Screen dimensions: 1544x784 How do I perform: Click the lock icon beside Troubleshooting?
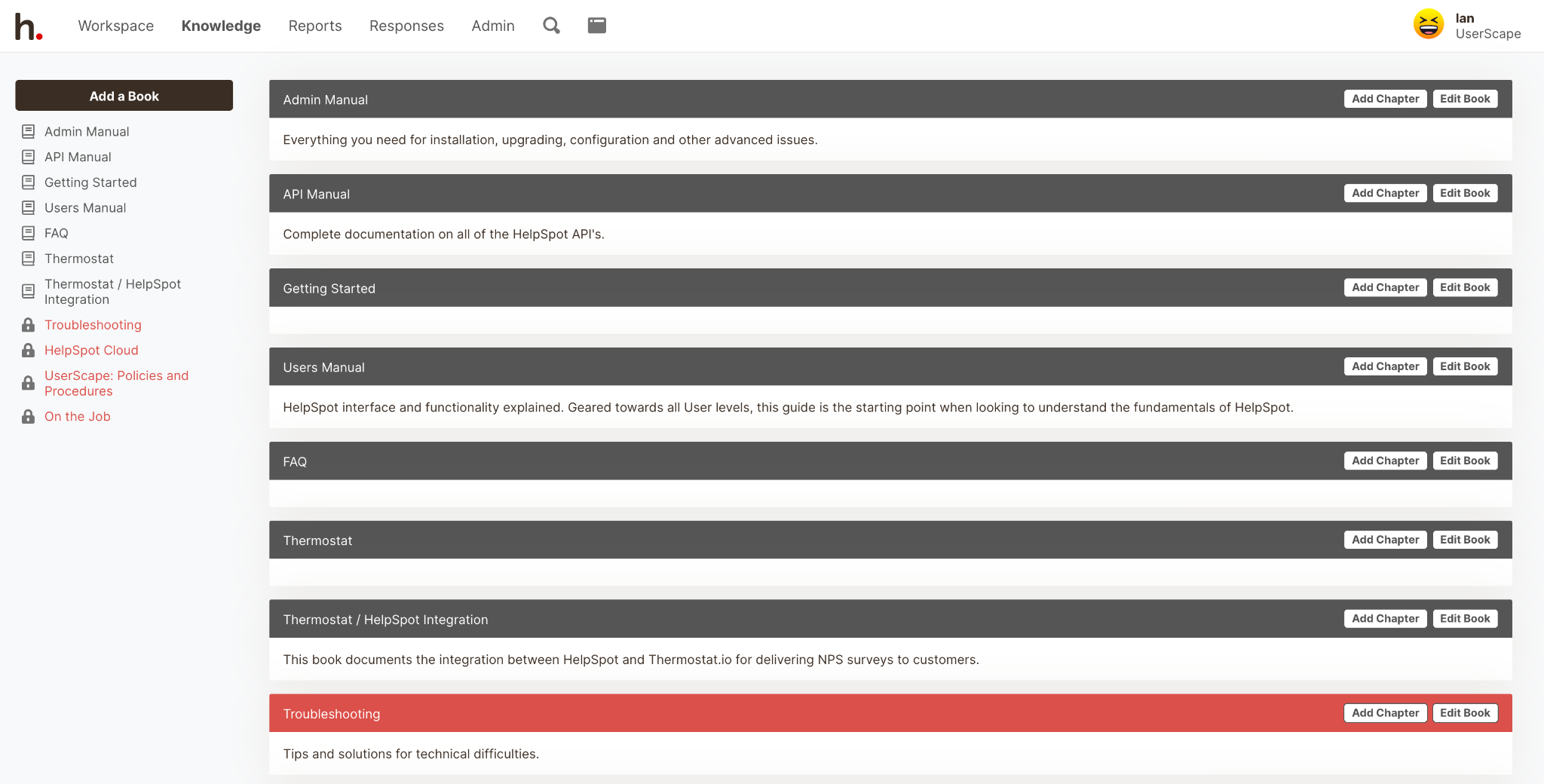point(28,325)
